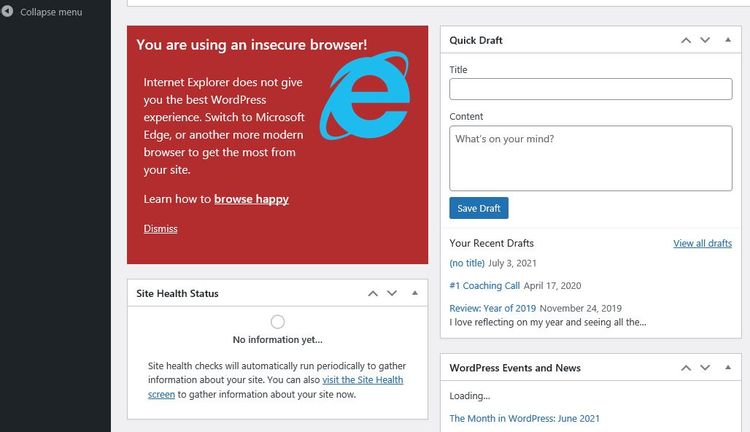Screen dimensions: 750x432
Task: Move Quick Draft widget up
Action: (685, 40)
